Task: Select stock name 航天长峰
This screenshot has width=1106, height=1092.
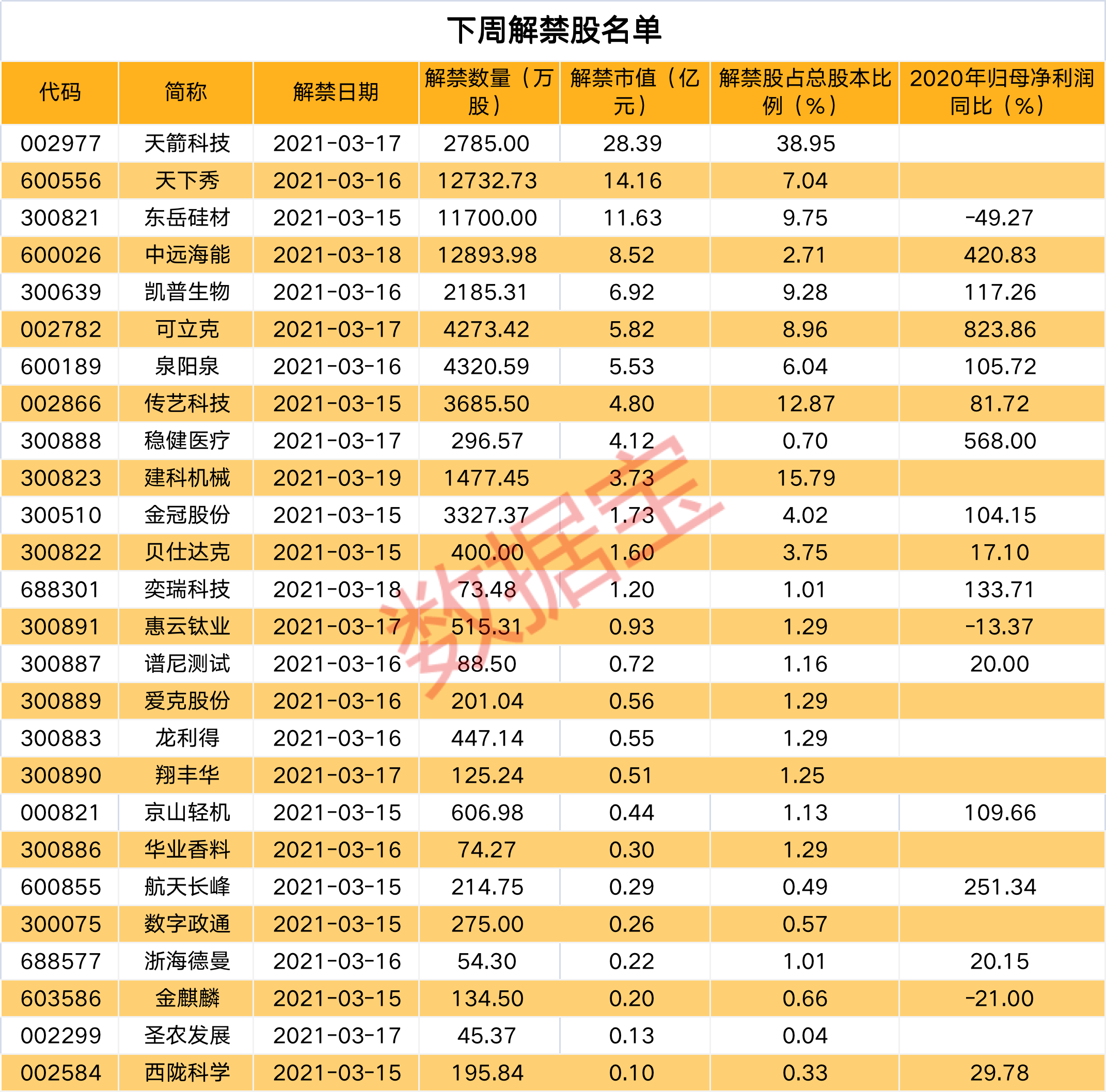Action: pos(186,887)
